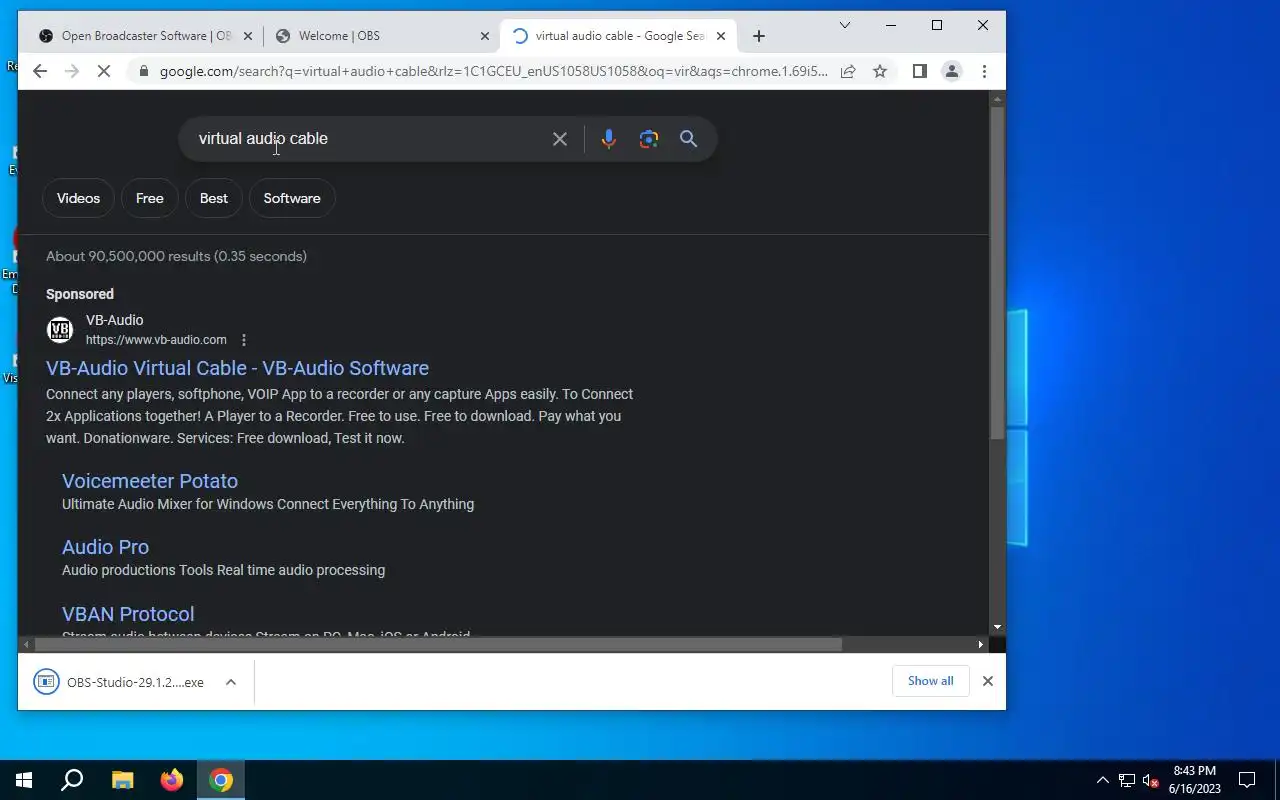Dismiss the downloads bar
Viewport: 1280px width, 800px height.
(988, 681)
